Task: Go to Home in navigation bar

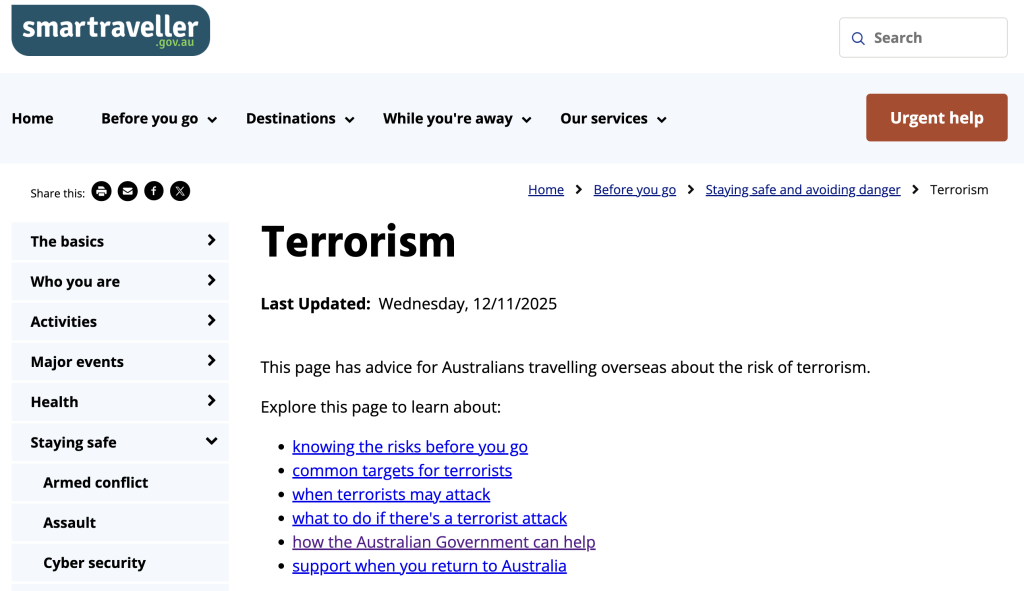Action: (x=33, y=119)
